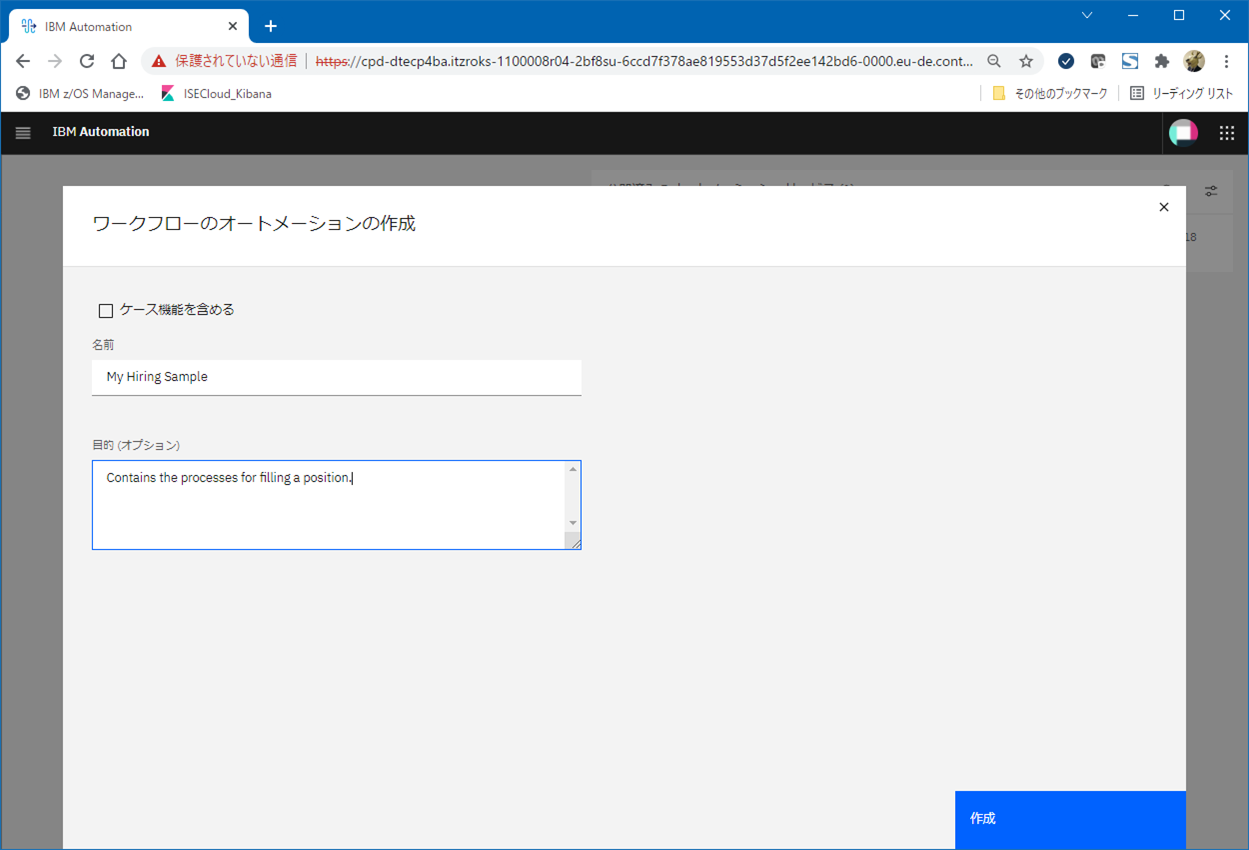Maximize the Chrome window
This screenshot has width=1249, height=850.
pos(1179,15)
